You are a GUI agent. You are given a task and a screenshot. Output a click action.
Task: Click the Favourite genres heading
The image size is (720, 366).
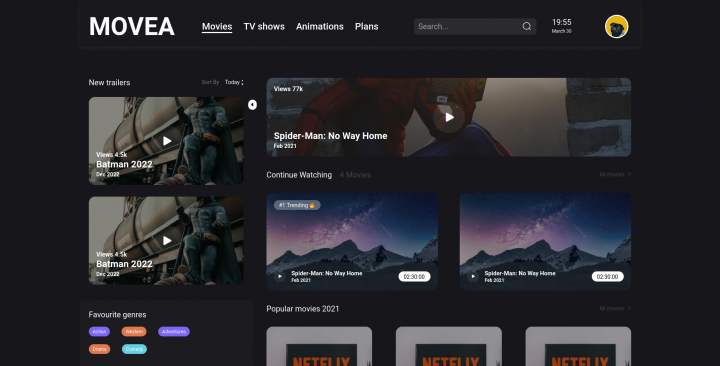[118, 315]
